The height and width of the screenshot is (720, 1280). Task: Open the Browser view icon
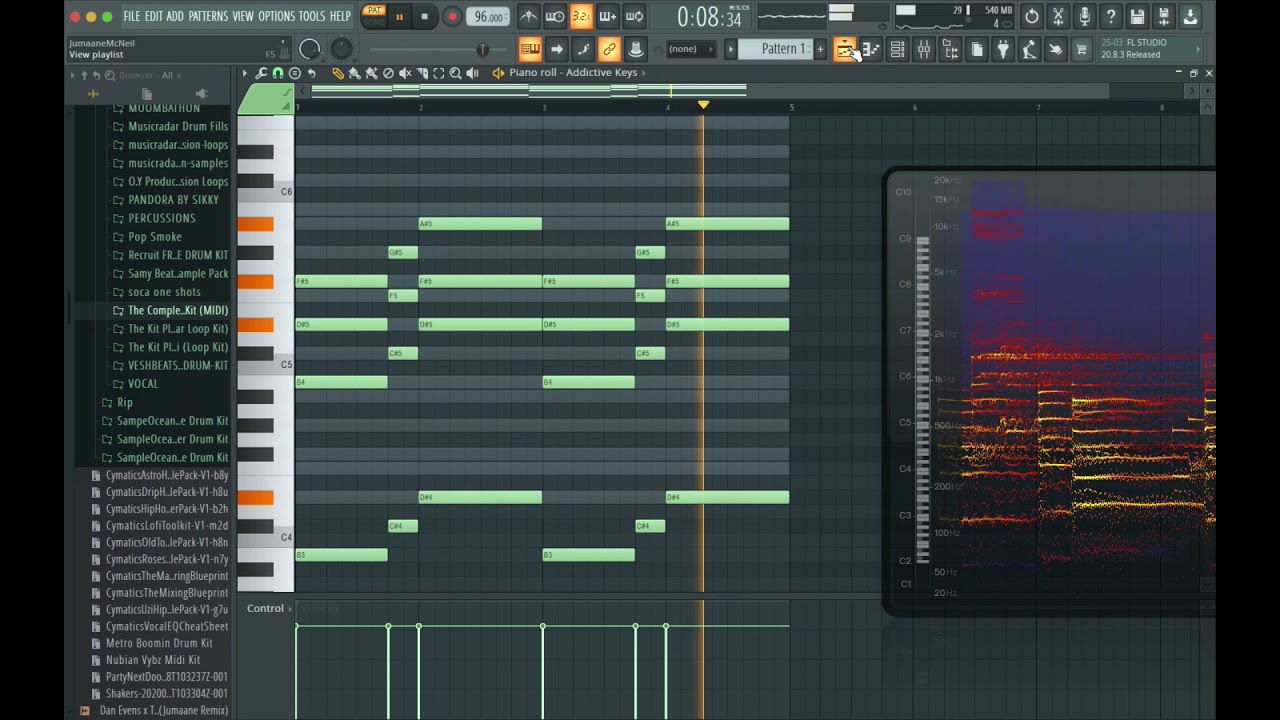[x=950, y=50]
